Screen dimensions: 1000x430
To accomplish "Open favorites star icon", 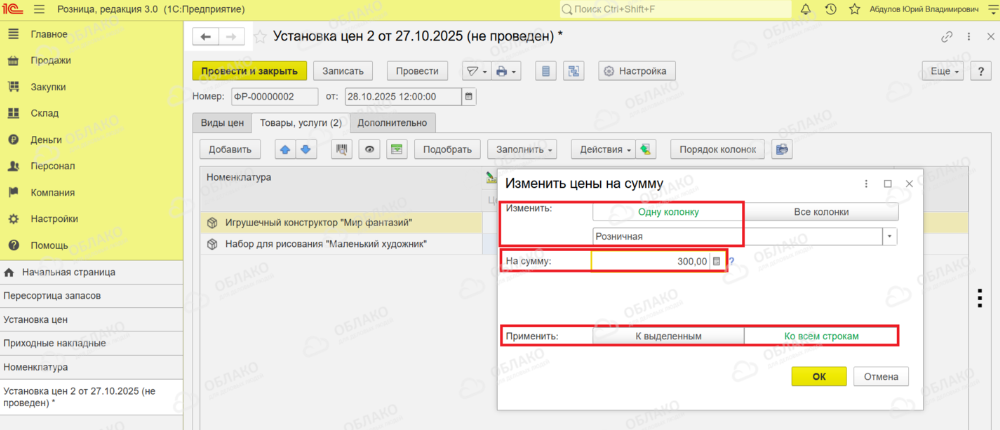I will tap(855, 10).
